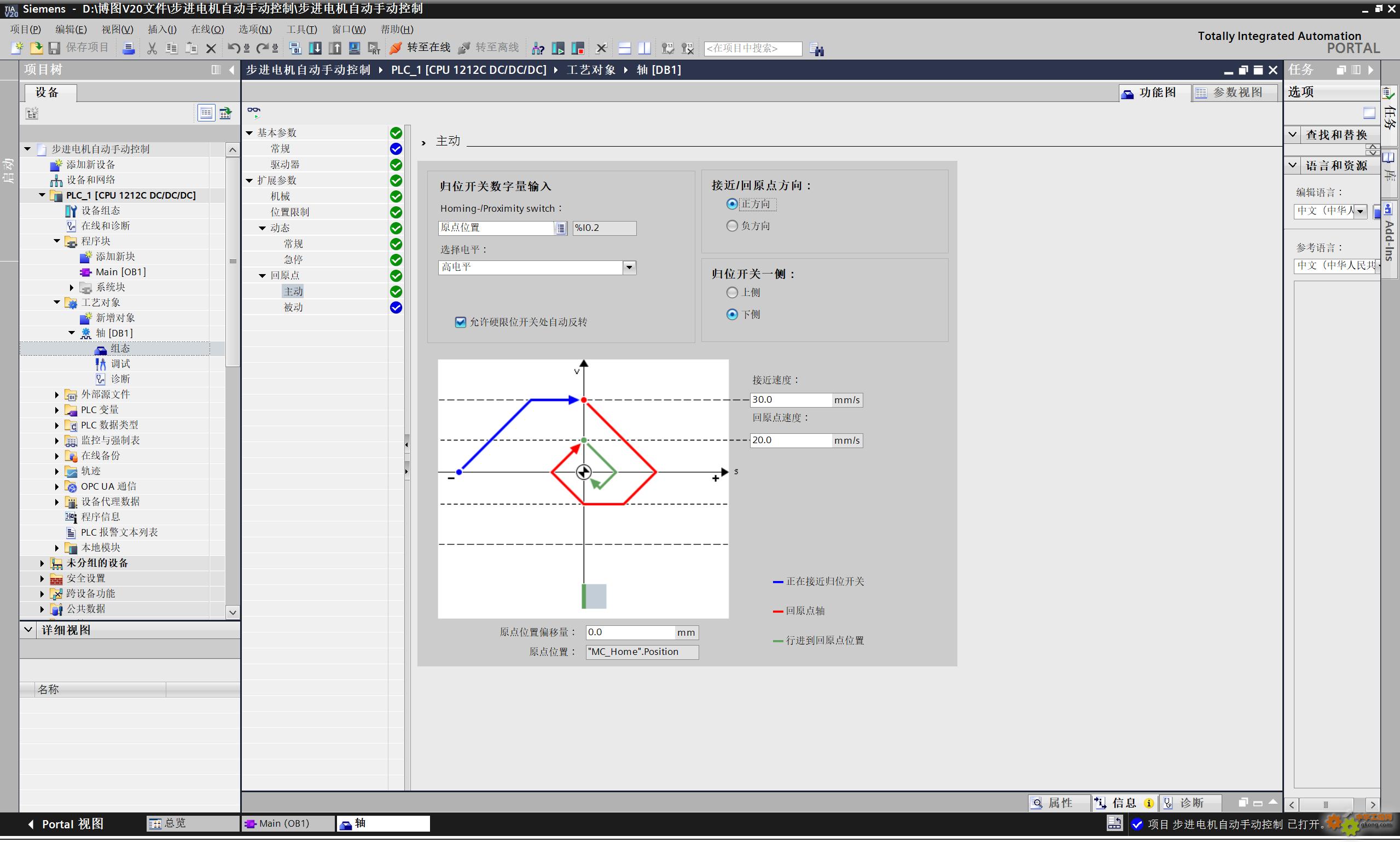Click the Accessible devices icon

[x=538, y=49]
